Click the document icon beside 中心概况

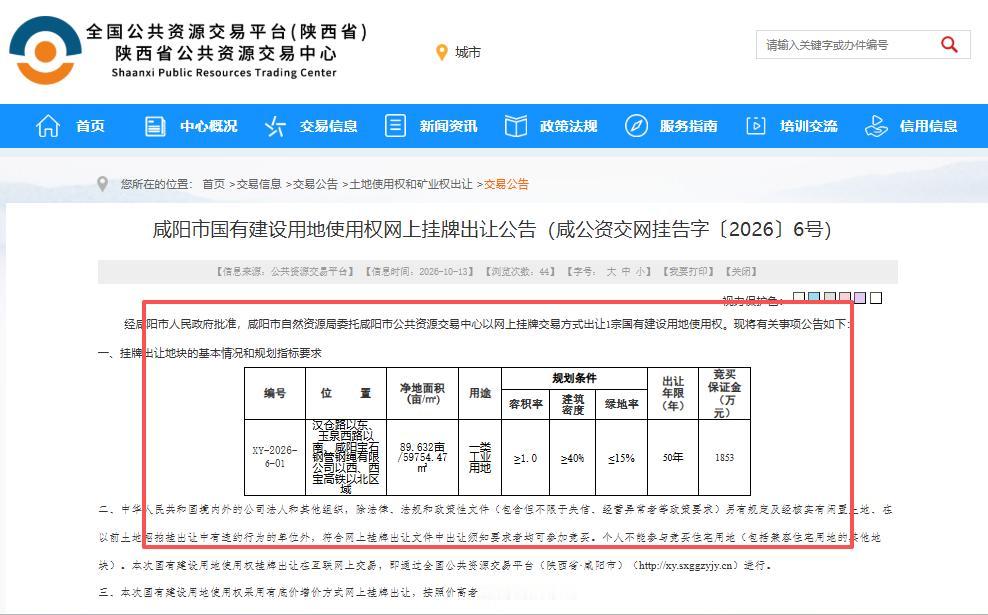pos(155,126)
